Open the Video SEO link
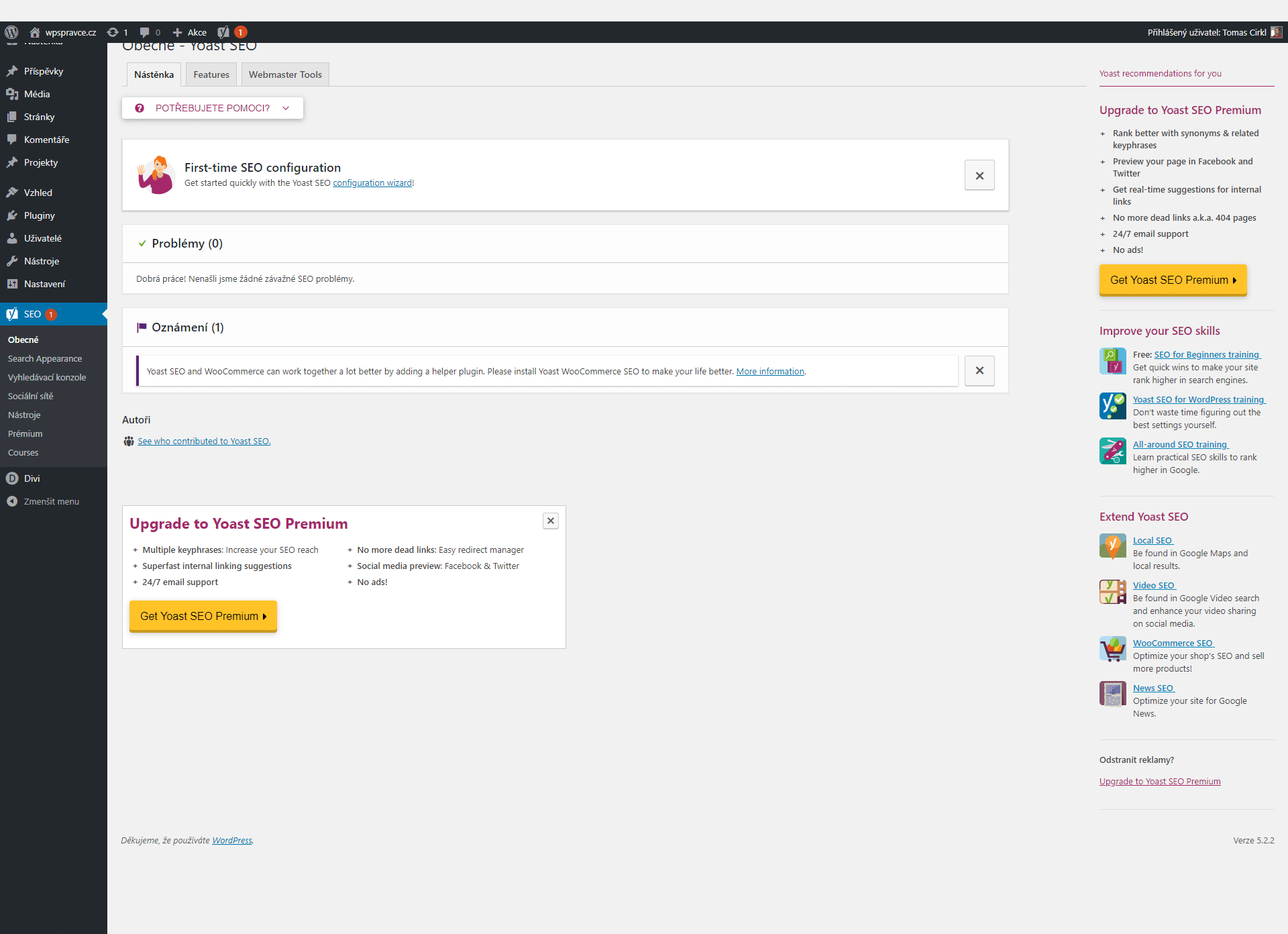This screenshot has height=934, width=1288. pos(1154,586)
